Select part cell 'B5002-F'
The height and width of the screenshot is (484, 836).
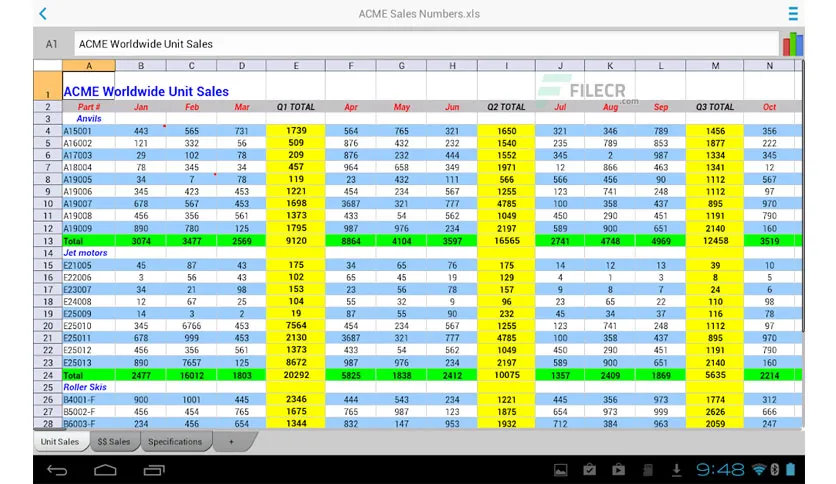89,412
